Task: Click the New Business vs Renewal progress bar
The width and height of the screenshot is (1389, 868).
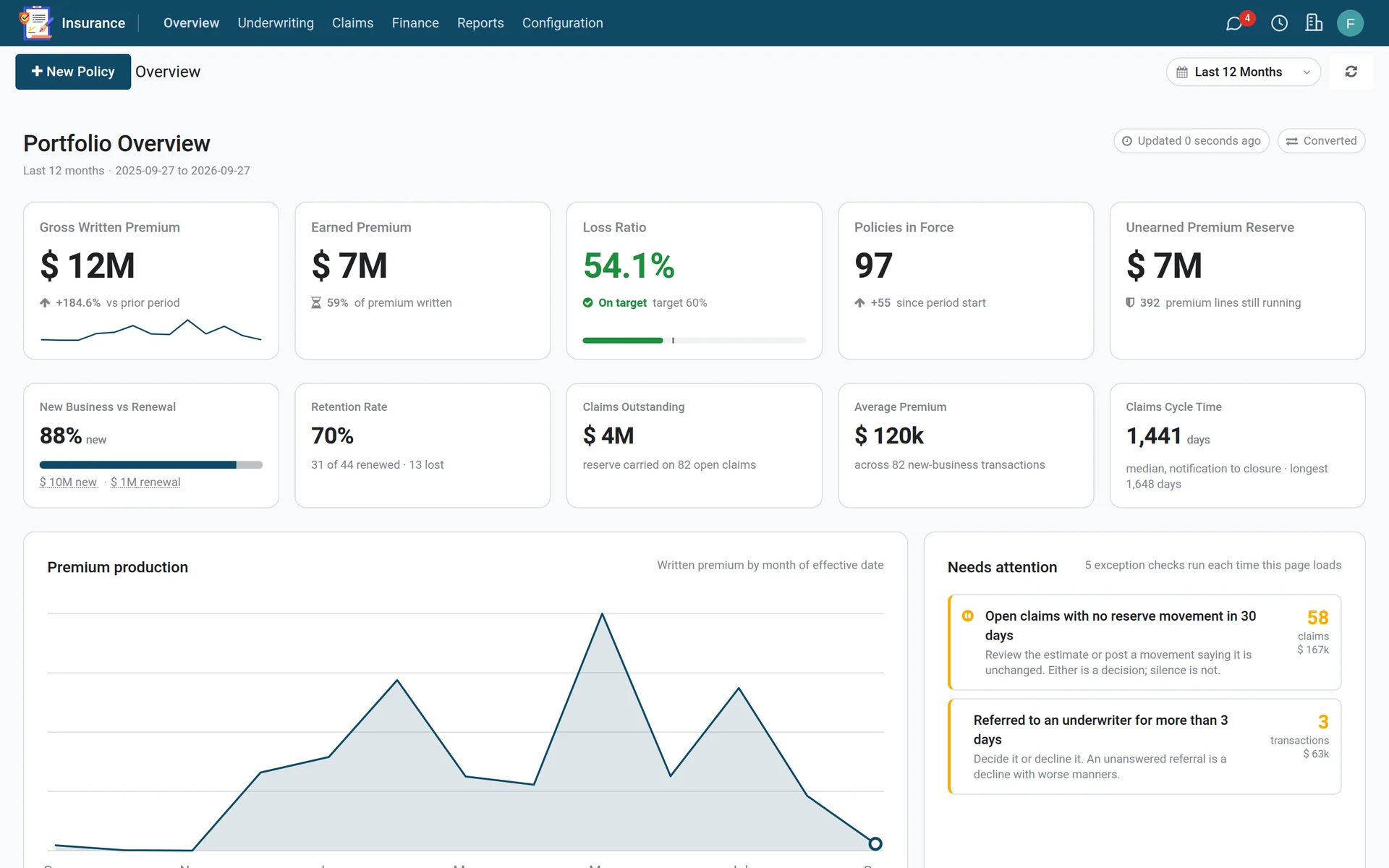Action: [150, 465]
